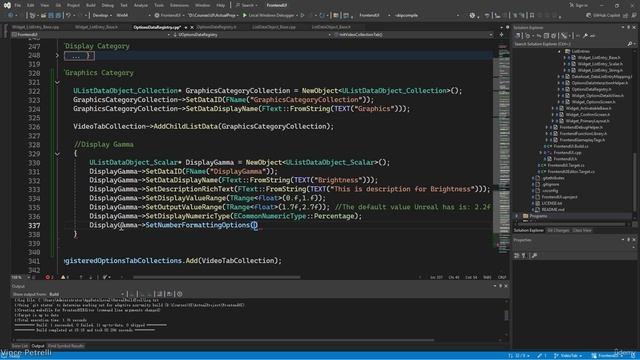Click the Solution Explorer search magnifier icon

pyautogui.click(x=630, y=44)
